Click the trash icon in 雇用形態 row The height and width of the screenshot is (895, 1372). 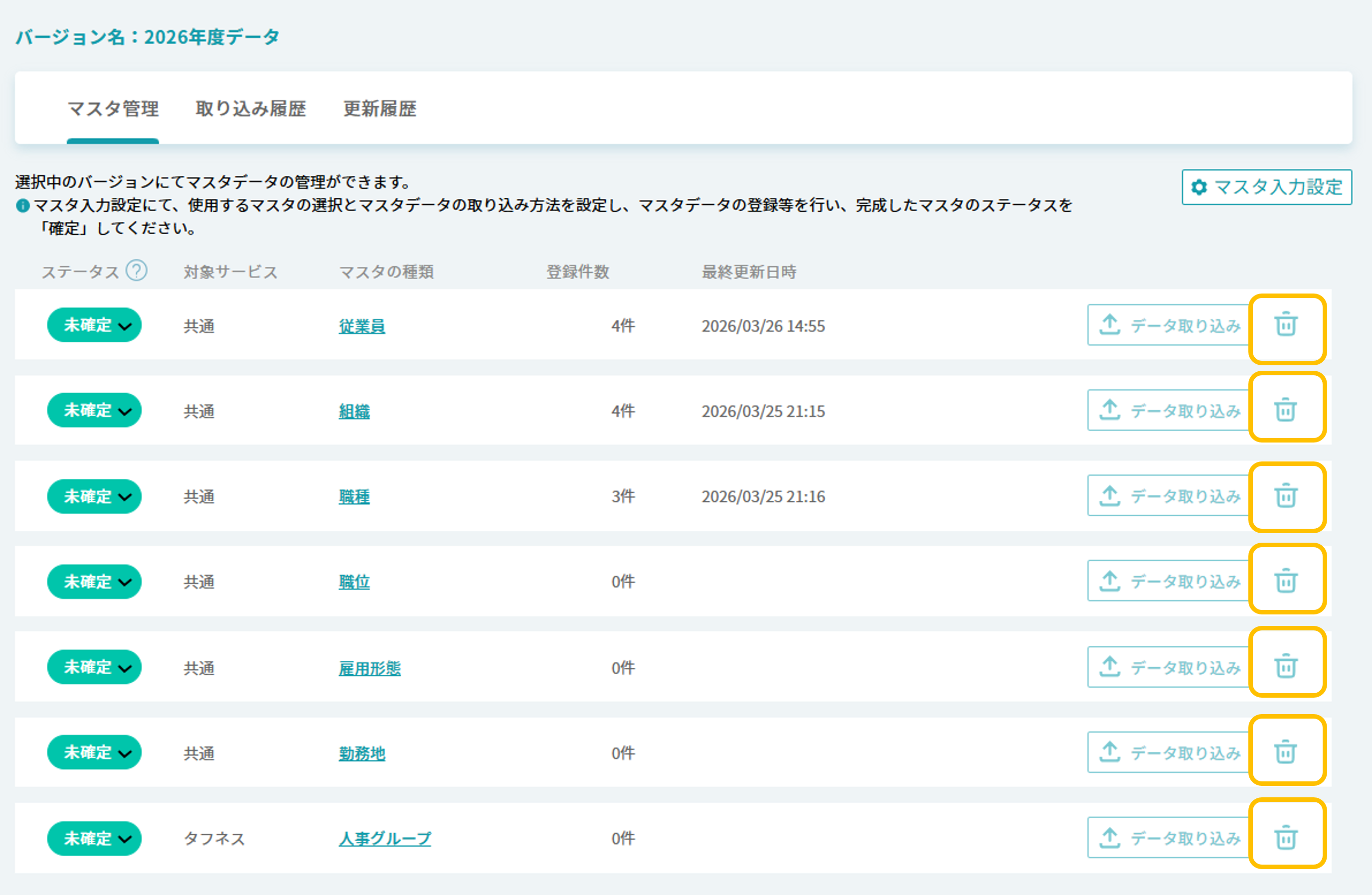pos(1286,666)
